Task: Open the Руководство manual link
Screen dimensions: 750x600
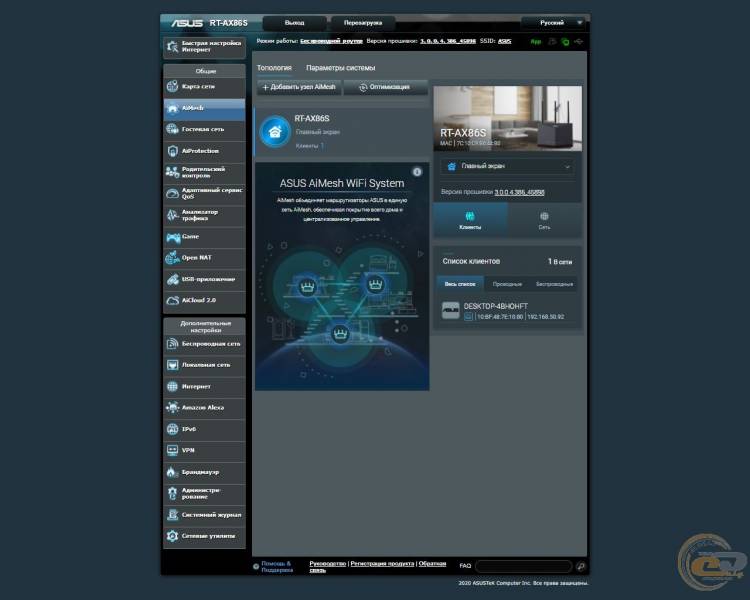Action: click(328, 564)
